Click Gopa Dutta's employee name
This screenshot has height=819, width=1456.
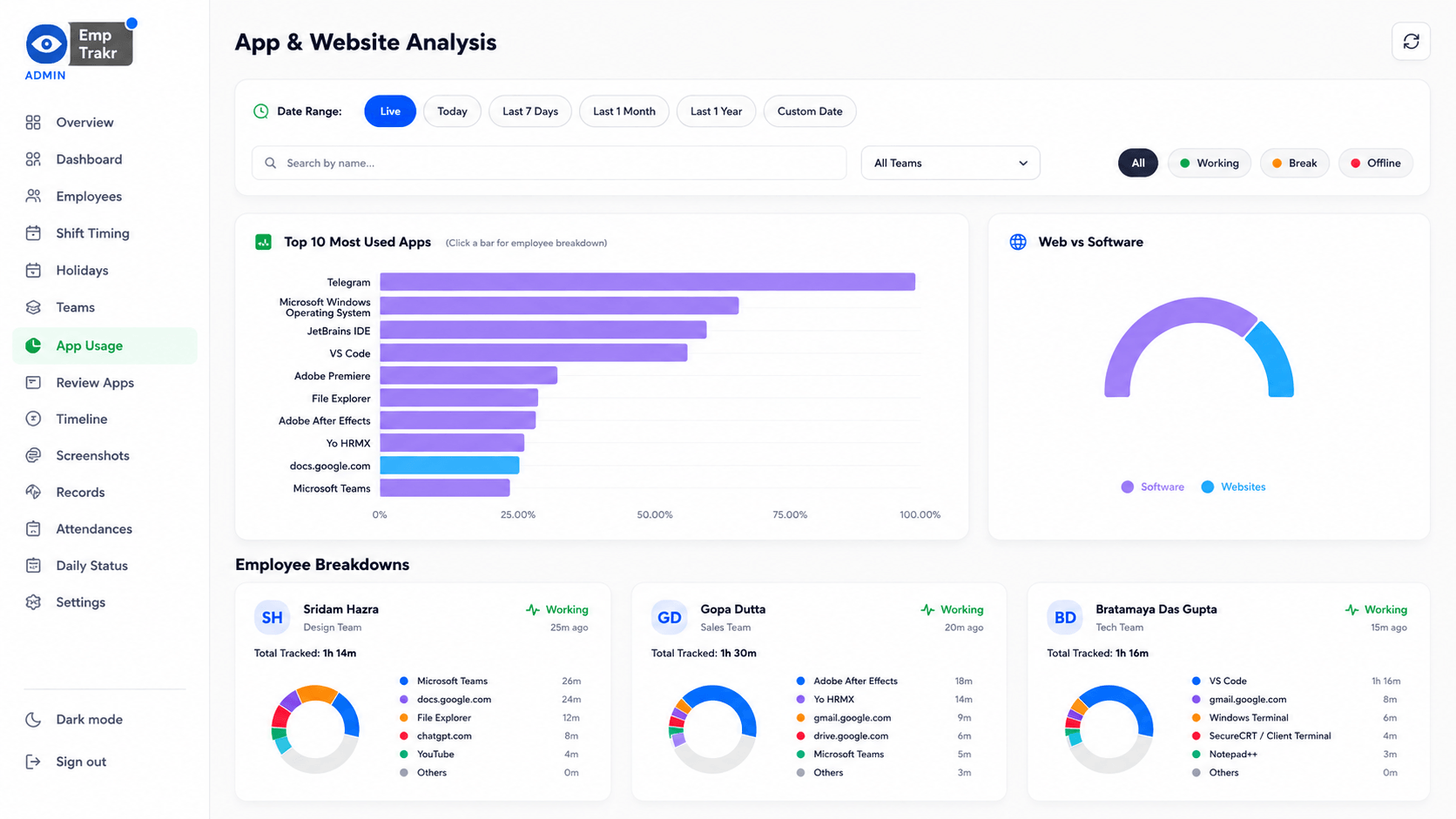coord(732,609)
